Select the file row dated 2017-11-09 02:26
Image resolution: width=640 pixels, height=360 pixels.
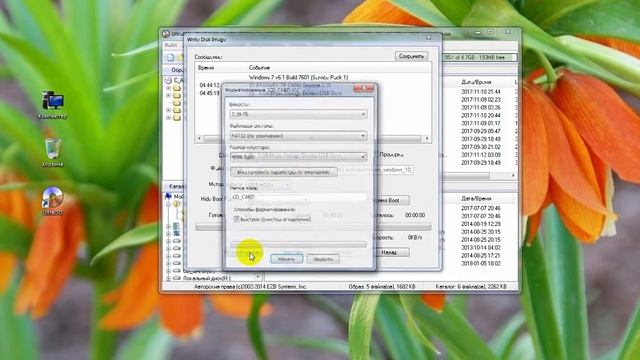(481, 107)
